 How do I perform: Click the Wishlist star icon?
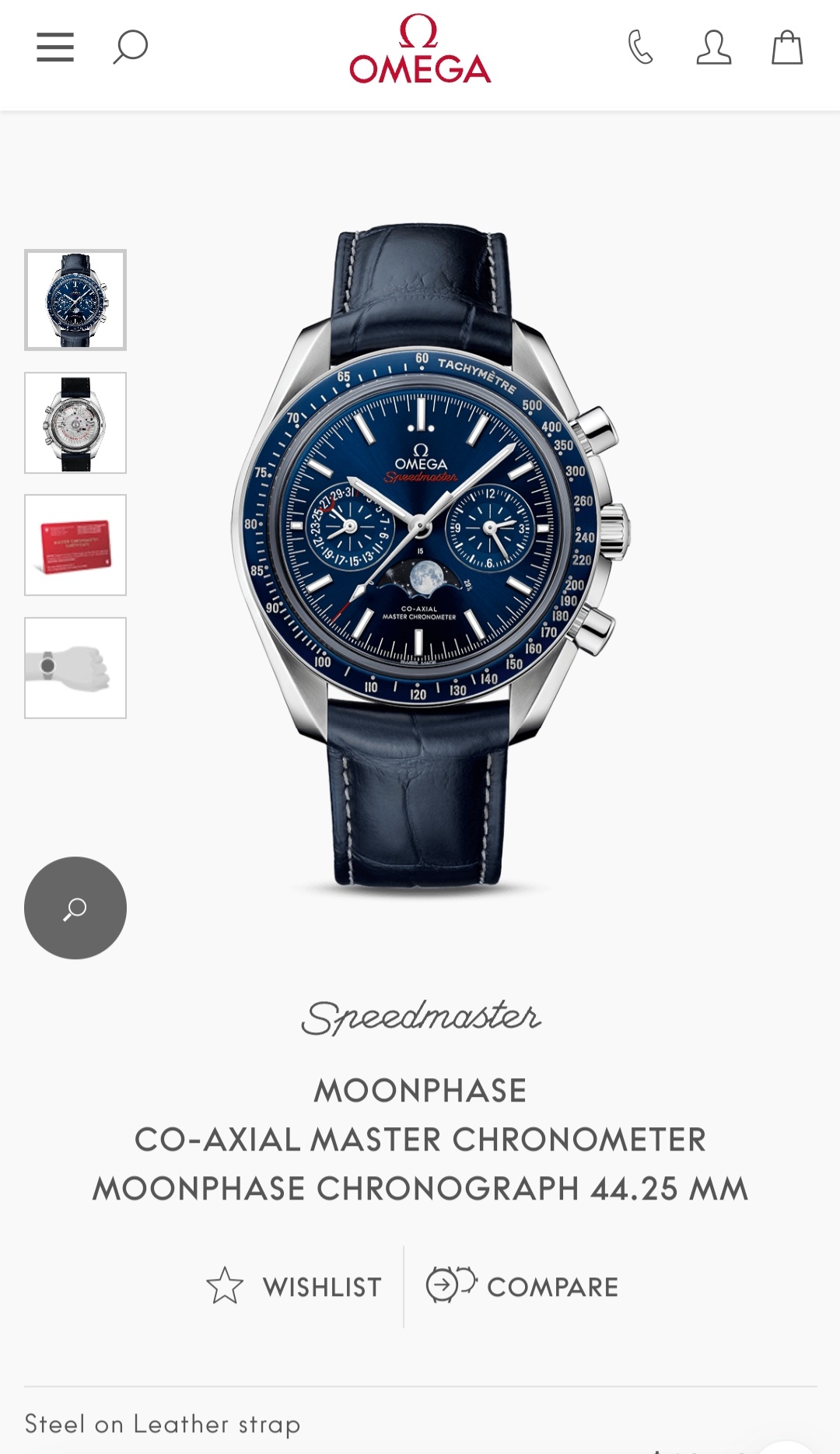[225, 1285]
